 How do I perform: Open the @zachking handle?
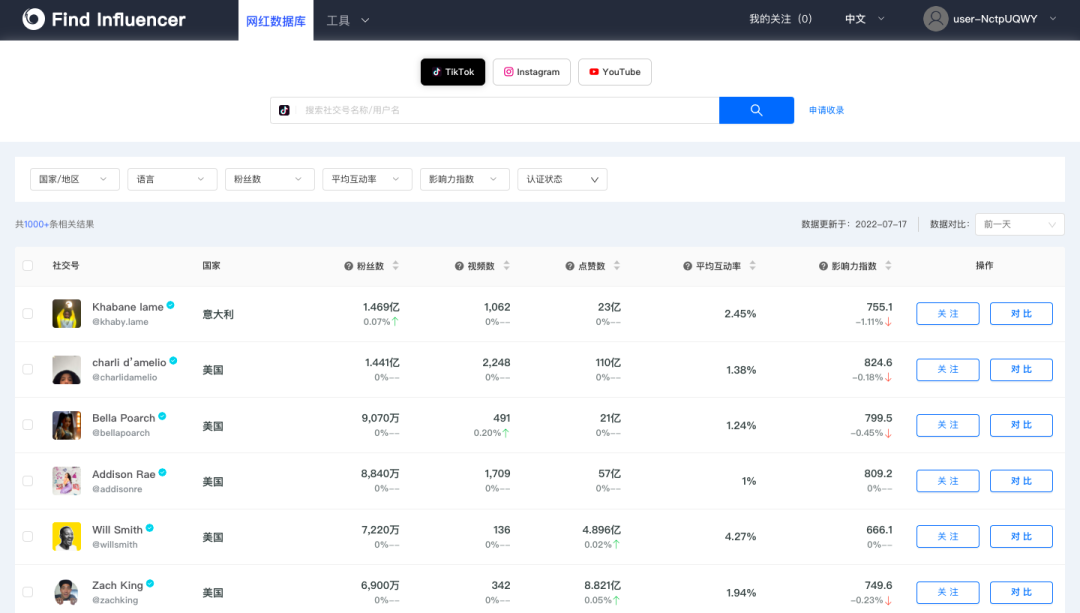[x=115, y=600]
